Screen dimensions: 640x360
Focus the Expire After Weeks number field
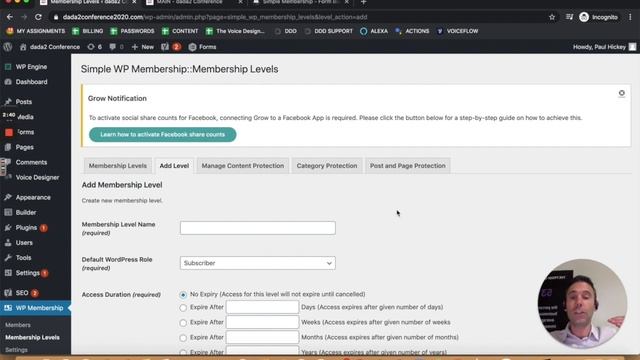point(262,322)
